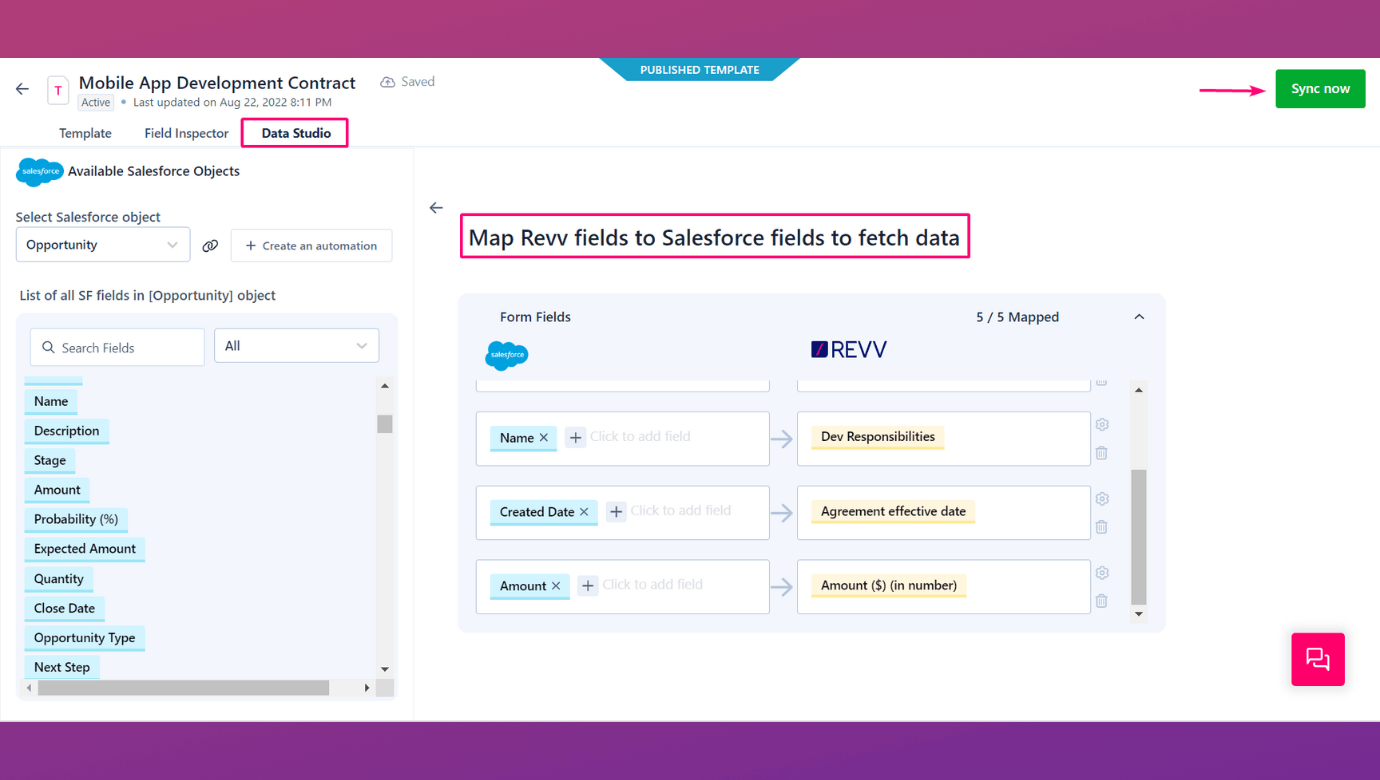Click plus icon next to Name tag

575,437
